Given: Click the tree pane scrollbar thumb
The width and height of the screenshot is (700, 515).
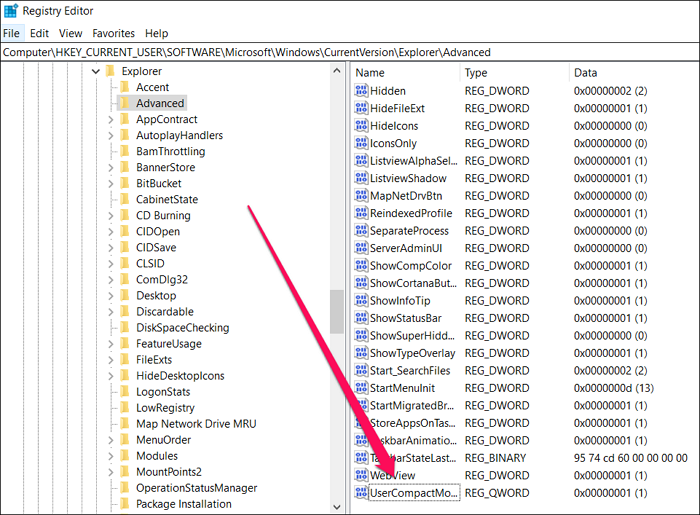Looking at the screenshot, I should pyautogui.click(x=337, y=311).
